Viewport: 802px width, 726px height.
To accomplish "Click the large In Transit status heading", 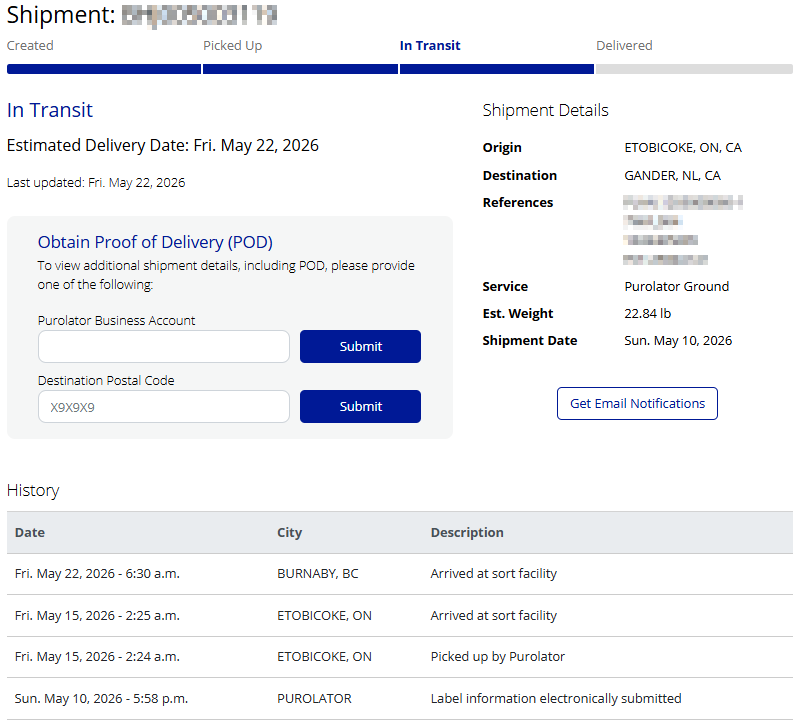I will point(50,111).
